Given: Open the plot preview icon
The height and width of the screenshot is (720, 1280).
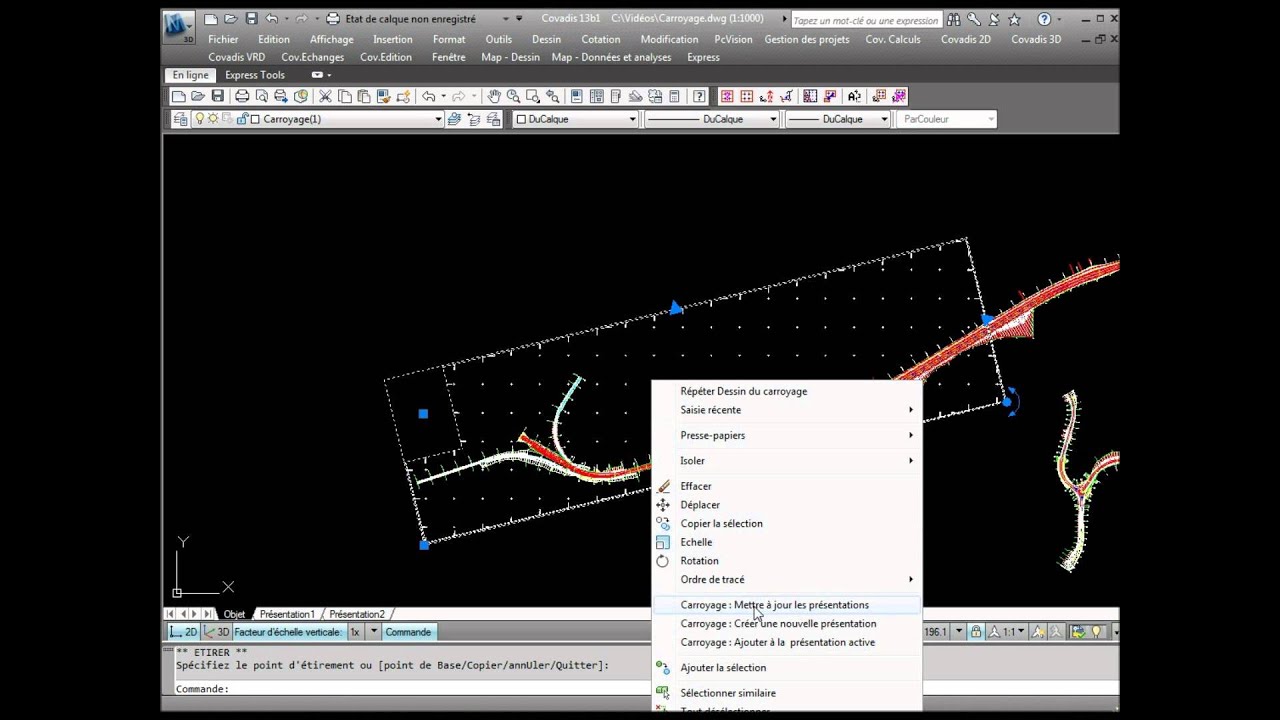Looking at the screenshot, I should tap(261, 96).
